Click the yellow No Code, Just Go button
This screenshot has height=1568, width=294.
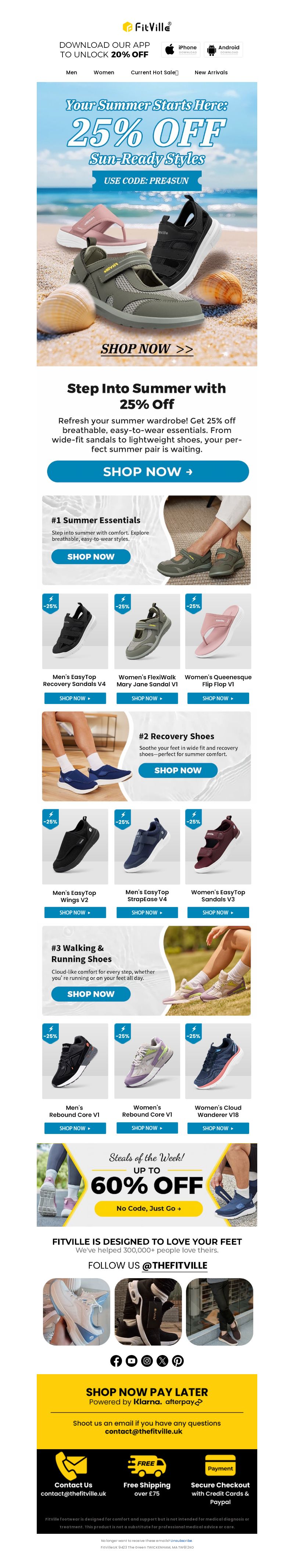point(148,1208)
